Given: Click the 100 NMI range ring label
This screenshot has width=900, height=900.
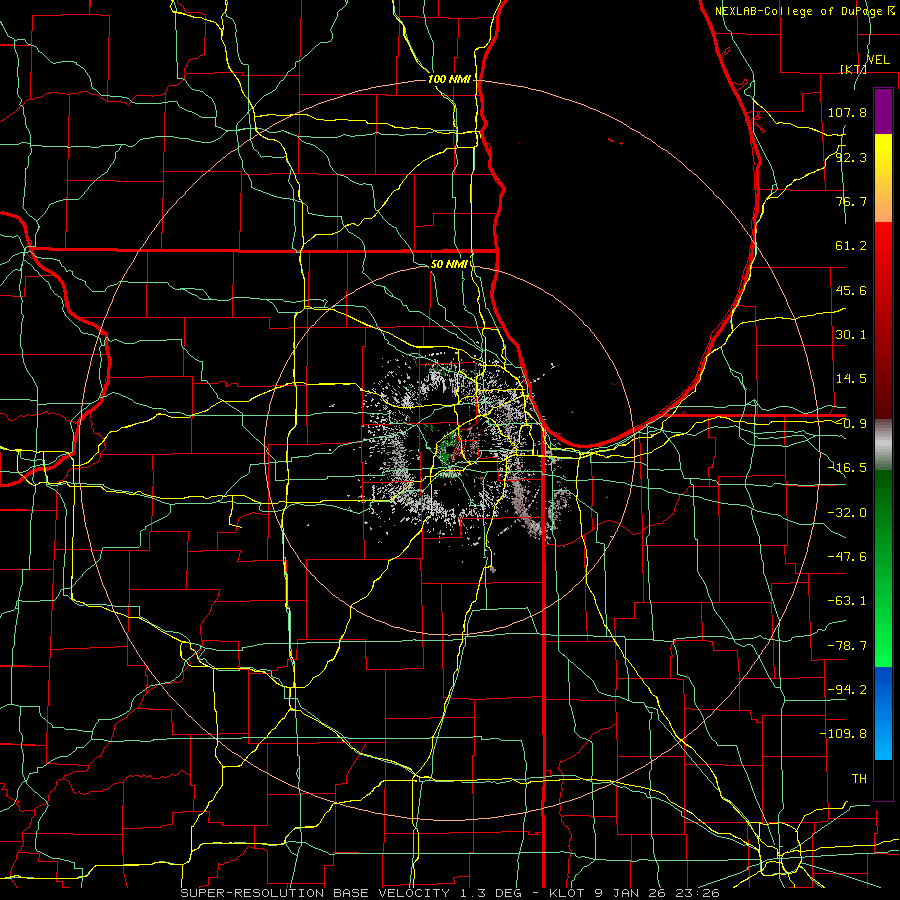Looking at the screenshot, I should [x=449, y=79].
